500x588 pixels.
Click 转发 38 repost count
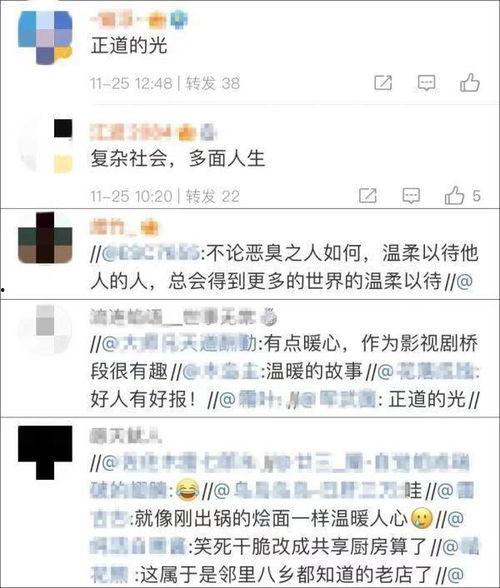point(213,83)
